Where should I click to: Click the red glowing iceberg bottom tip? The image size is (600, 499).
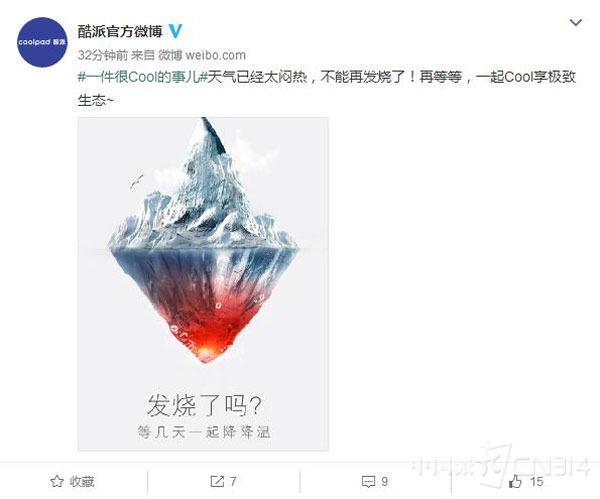coord(205,344)
